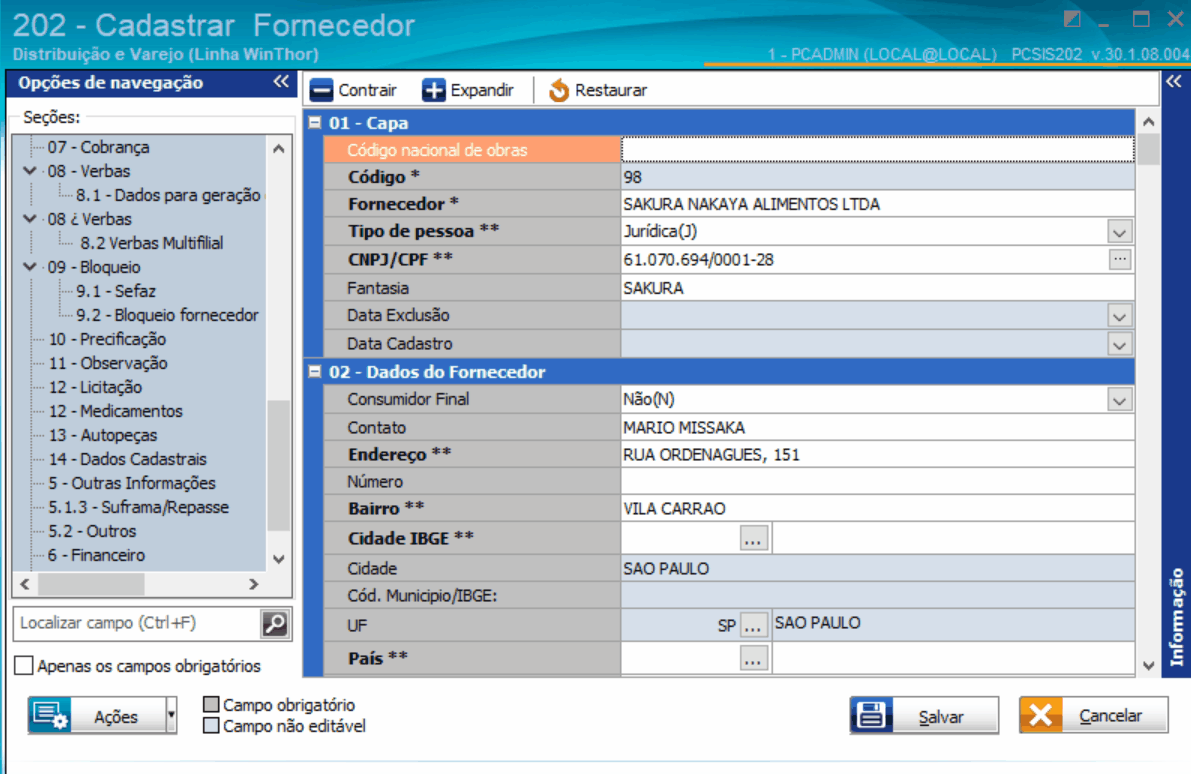
Task: Select 5 - Outras Informações section
Action: 131,483
